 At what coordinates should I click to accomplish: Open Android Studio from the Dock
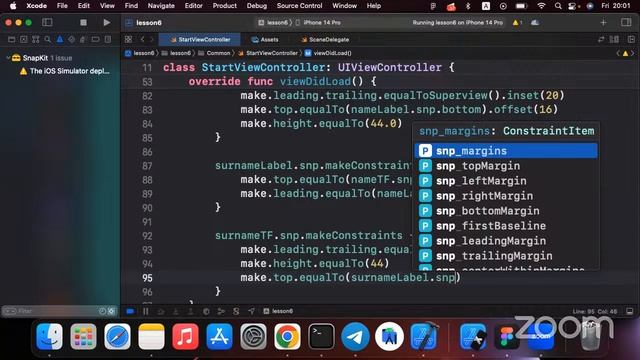[389, 337]
